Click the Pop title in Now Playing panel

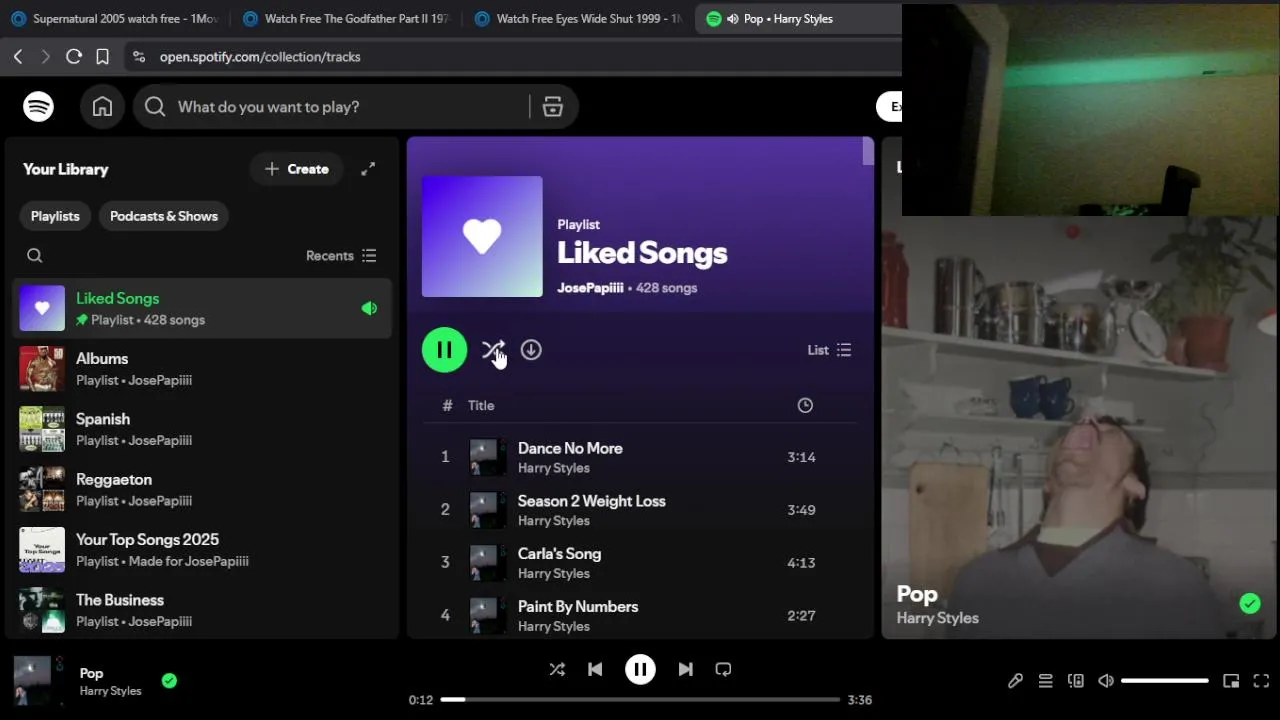point(917,594)
